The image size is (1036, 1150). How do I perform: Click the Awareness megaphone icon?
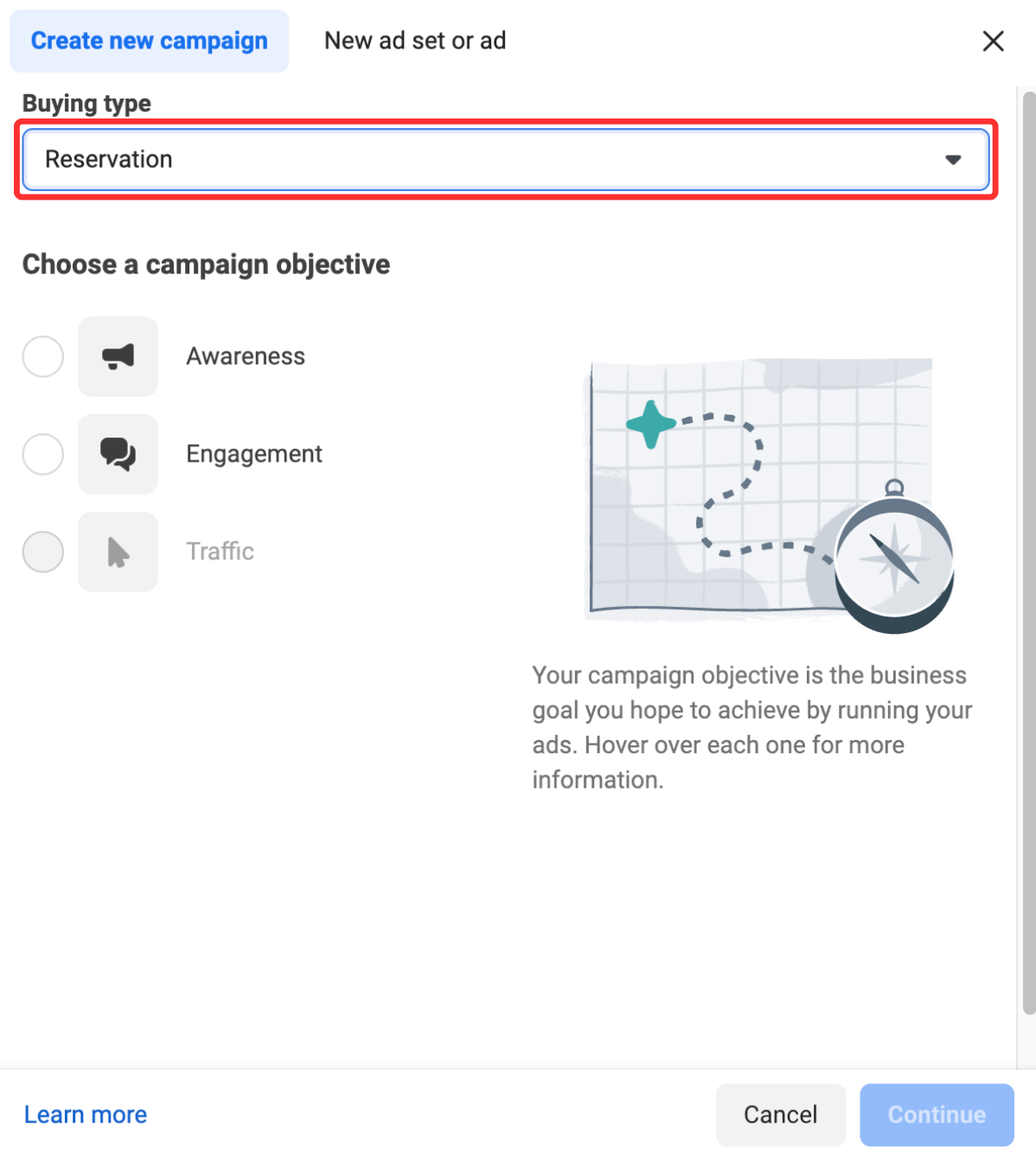[118, 356]
